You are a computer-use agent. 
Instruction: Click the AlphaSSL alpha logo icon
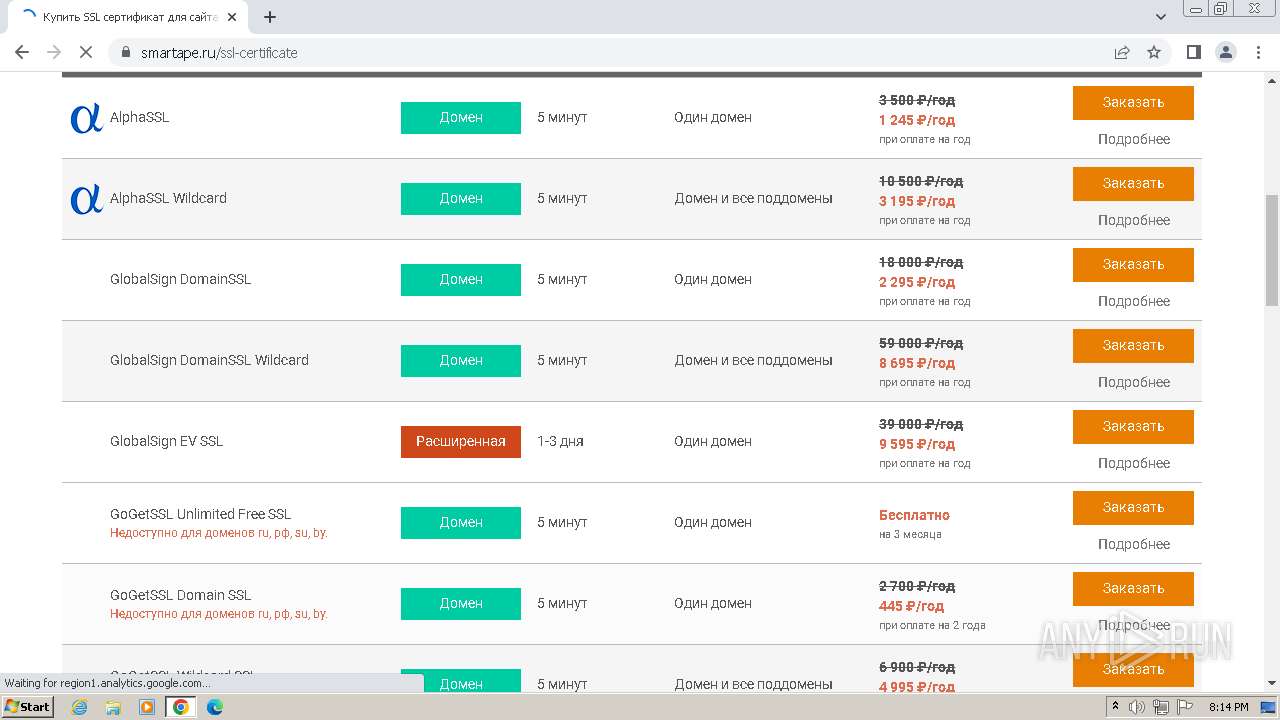86,118
